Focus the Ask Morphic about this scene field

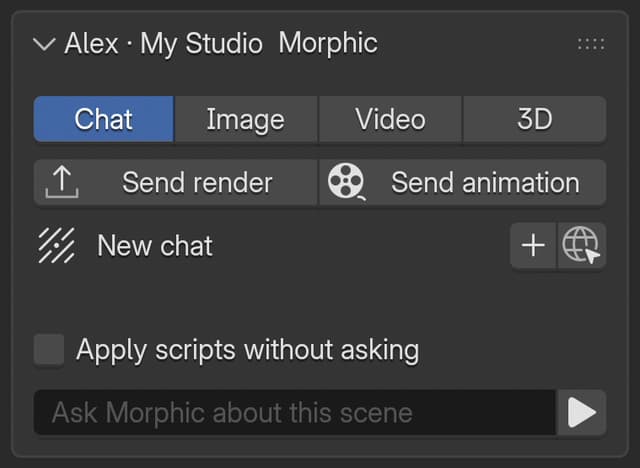coord(295,413)
